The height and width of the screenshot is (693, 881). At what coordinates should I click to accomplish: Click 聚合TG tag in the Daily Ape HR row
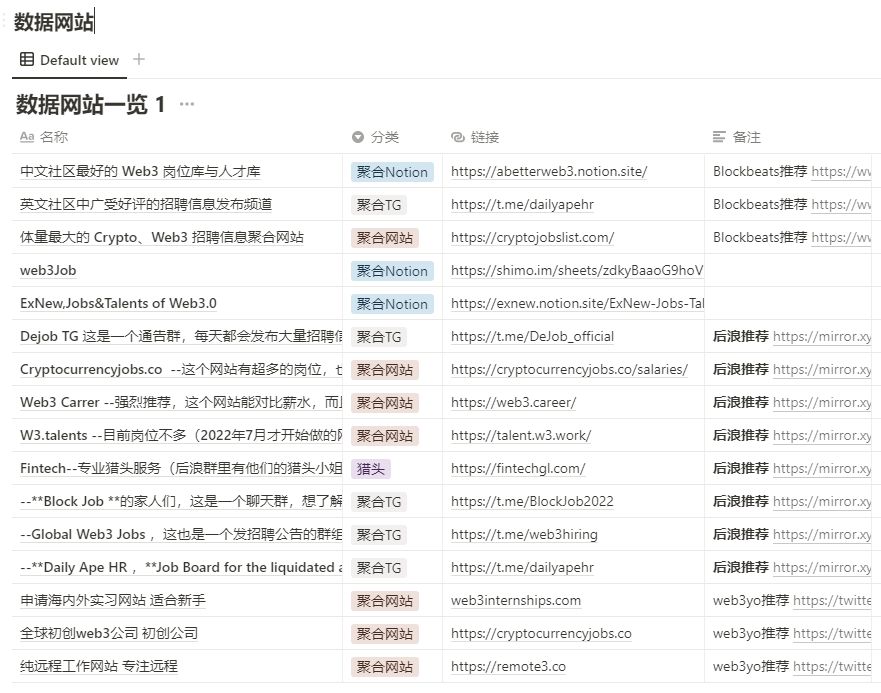[379, 568]
